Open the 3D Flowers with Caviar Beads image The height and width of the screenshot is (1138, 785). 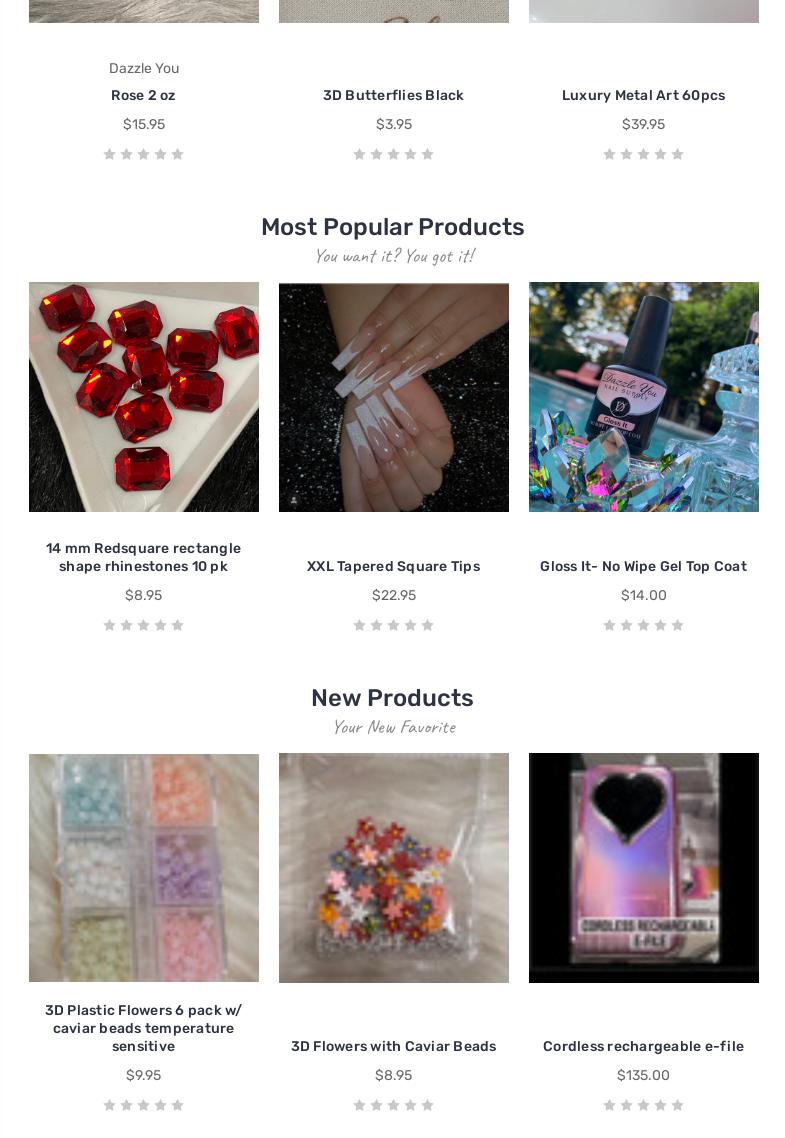(394, 868)
